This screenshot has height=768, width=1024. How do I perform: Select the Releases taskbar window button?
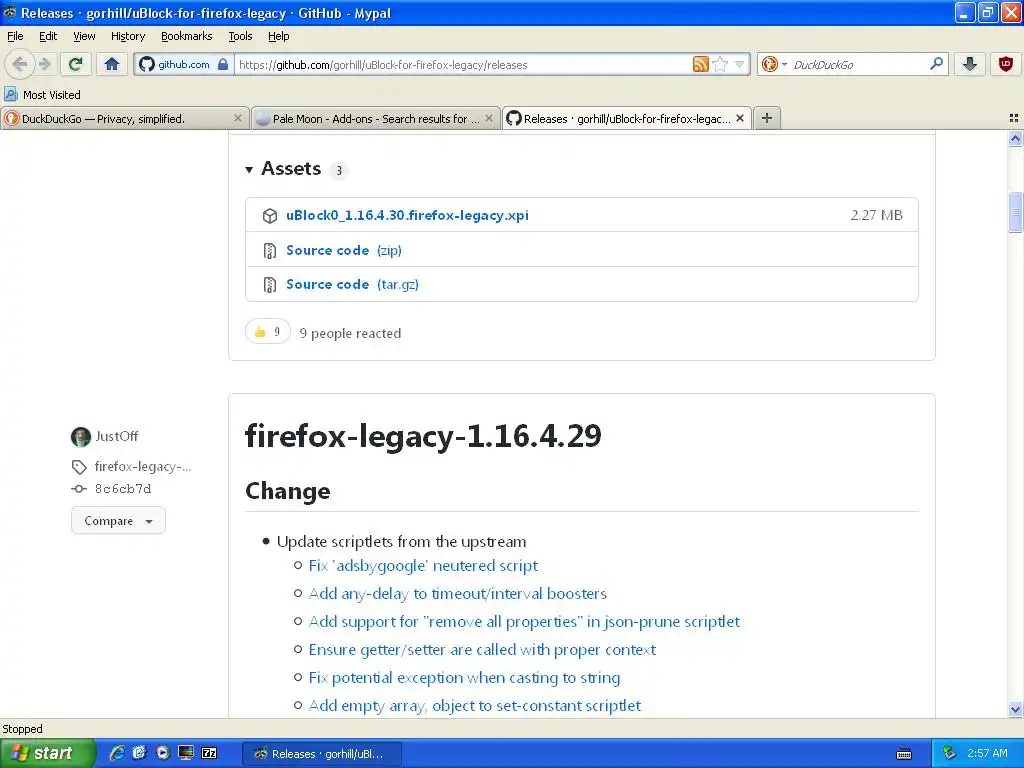[322, 754]
